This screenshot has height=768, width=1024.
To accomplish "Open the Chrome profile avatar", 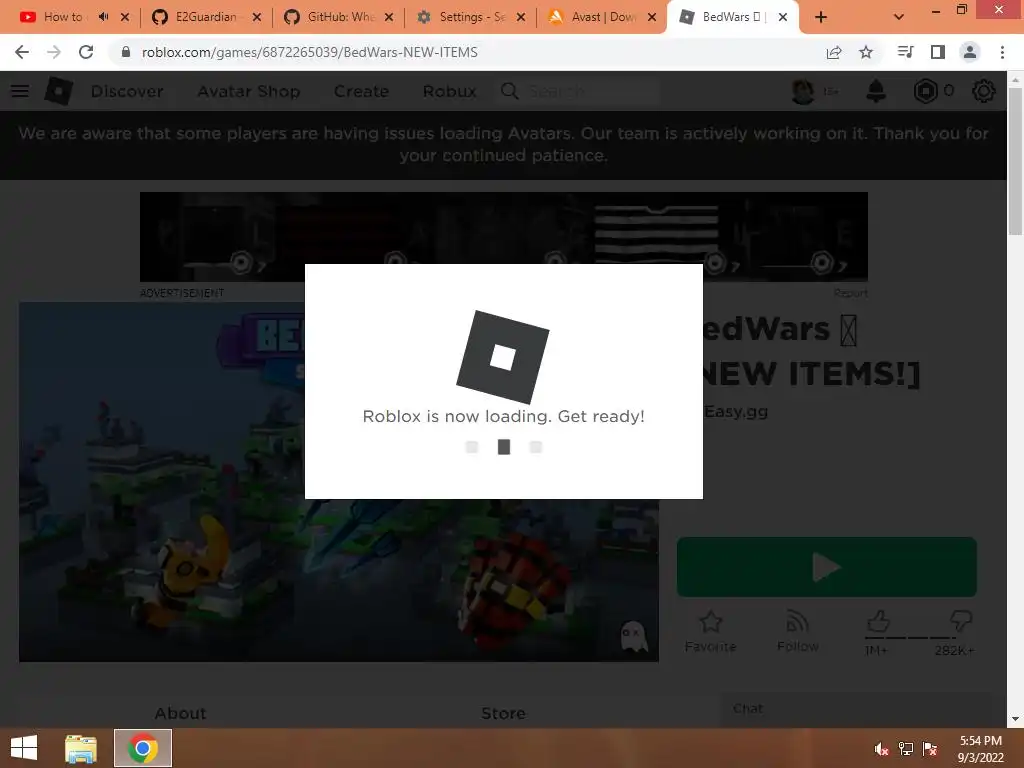I will coord(970,52).
